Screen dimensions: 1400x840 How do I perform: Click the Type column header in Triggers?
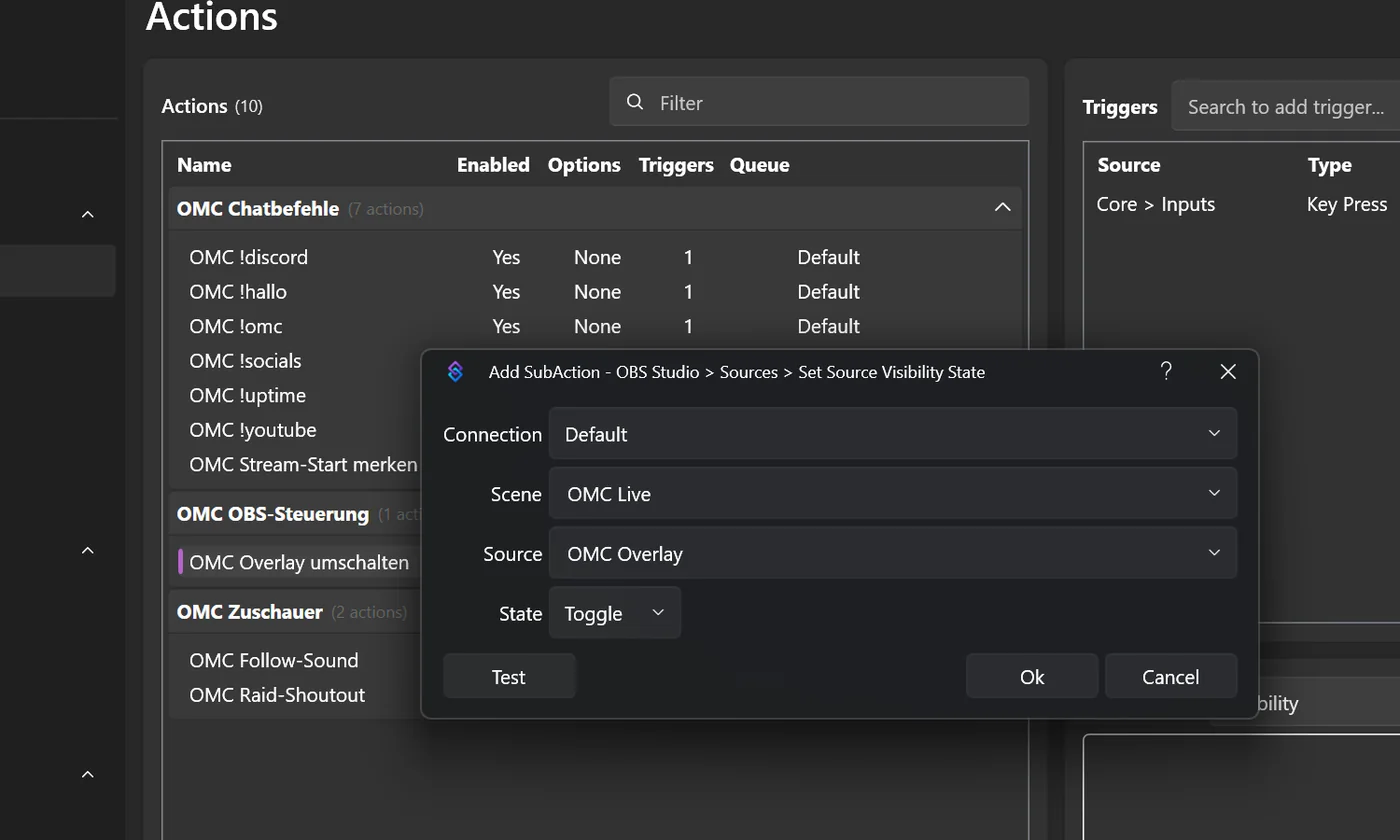click(x=1329, y=165)
